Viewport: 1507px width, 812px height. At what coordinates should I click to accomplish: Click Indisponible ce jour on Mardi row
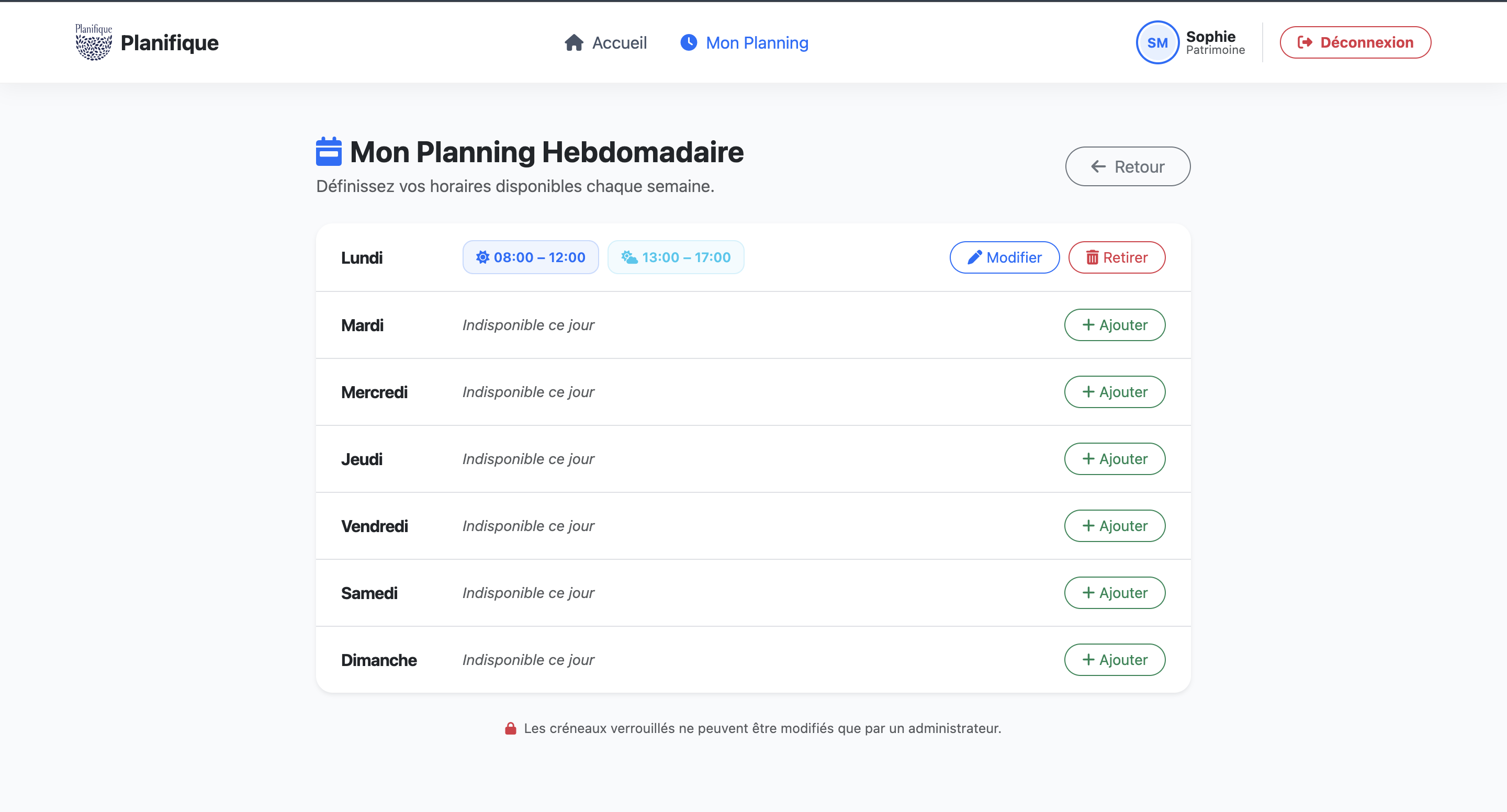click(528, 325)
